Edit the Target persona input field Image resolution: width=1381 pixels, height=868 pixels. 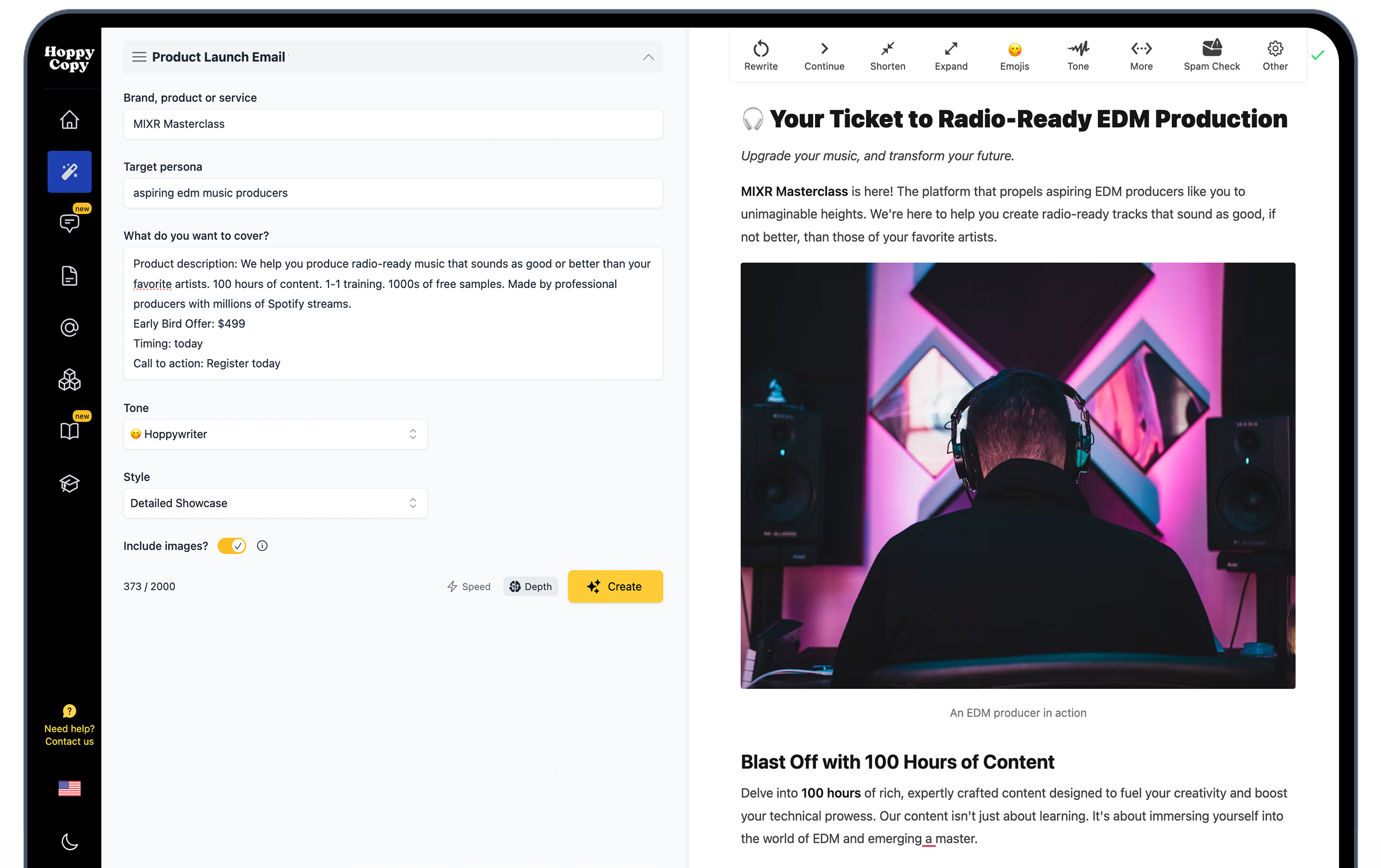pyautogui.click(x=393, y=193)
